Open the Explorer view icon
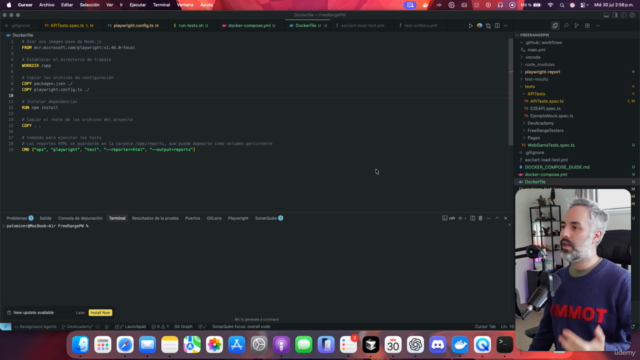640x360 pixels. 555,26
